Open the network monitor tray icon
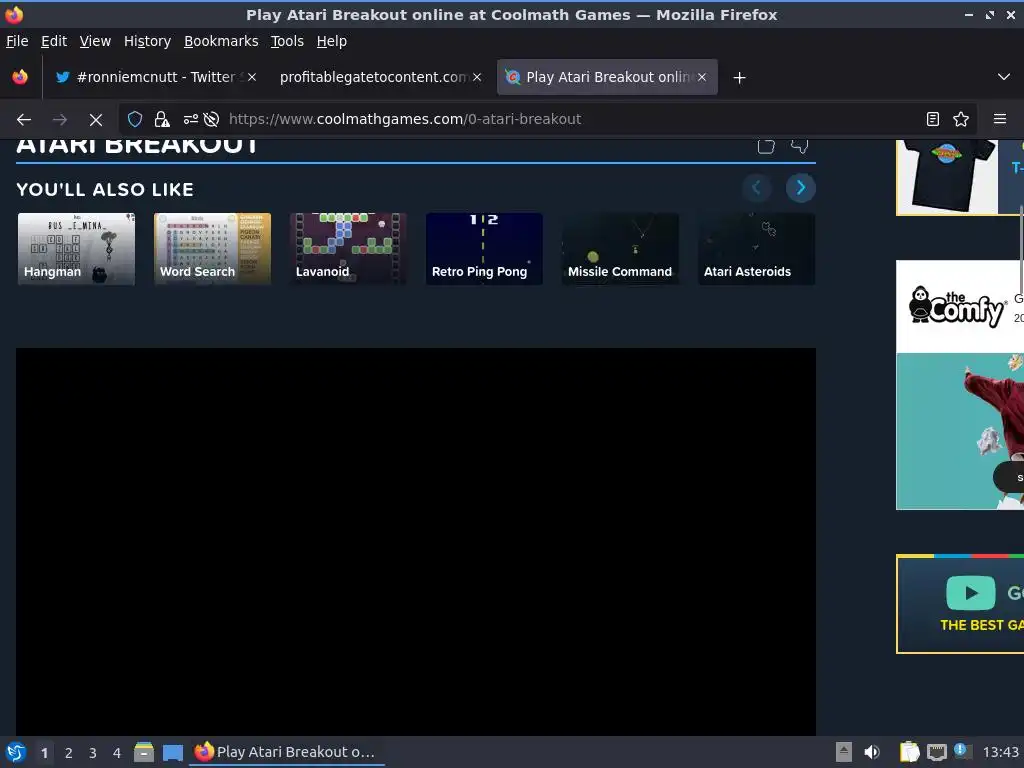Screen dimensions: 1024x768 click(x=936, y=752)
